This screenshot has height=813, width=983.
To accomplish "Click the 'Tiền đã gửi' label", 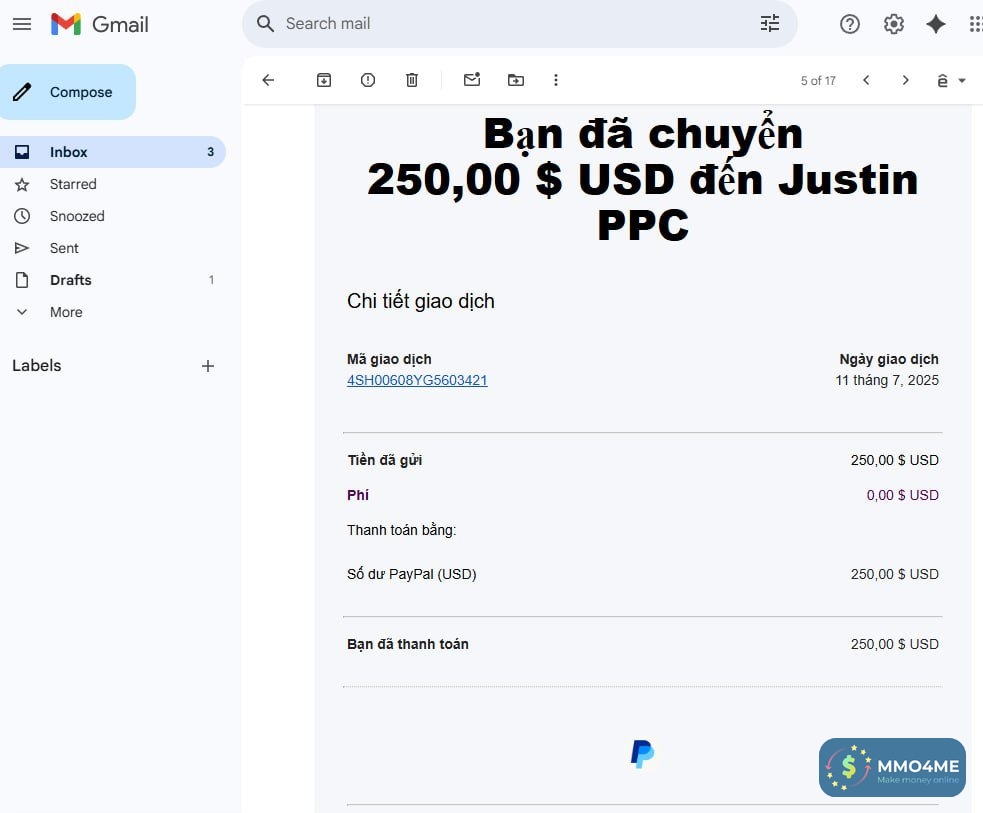I will point(384,460).
